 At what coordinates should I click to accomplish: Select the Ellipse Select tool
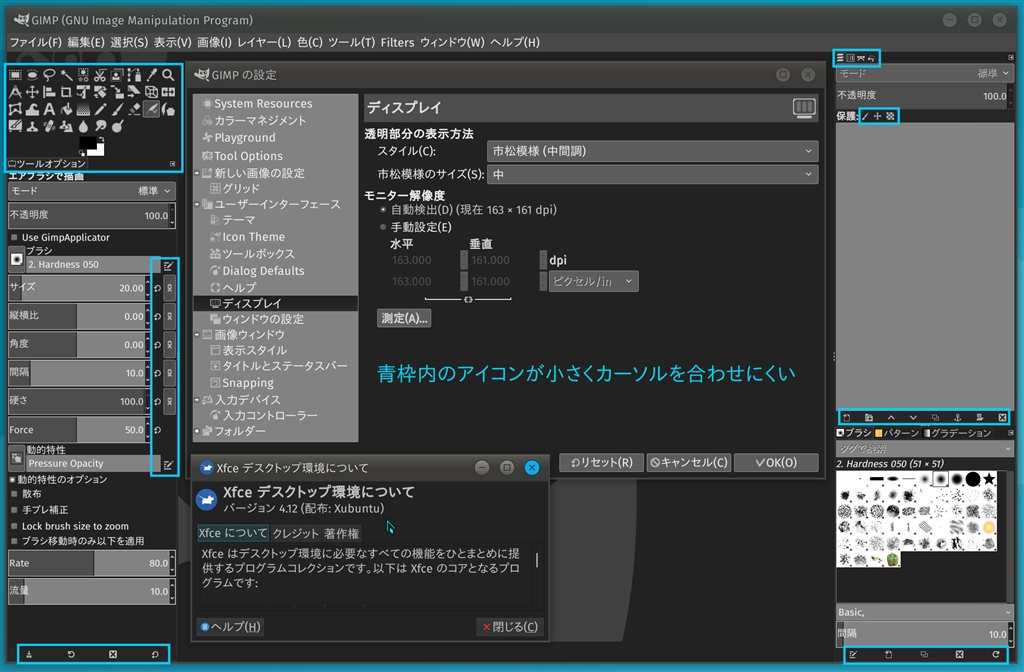(32, 75)
